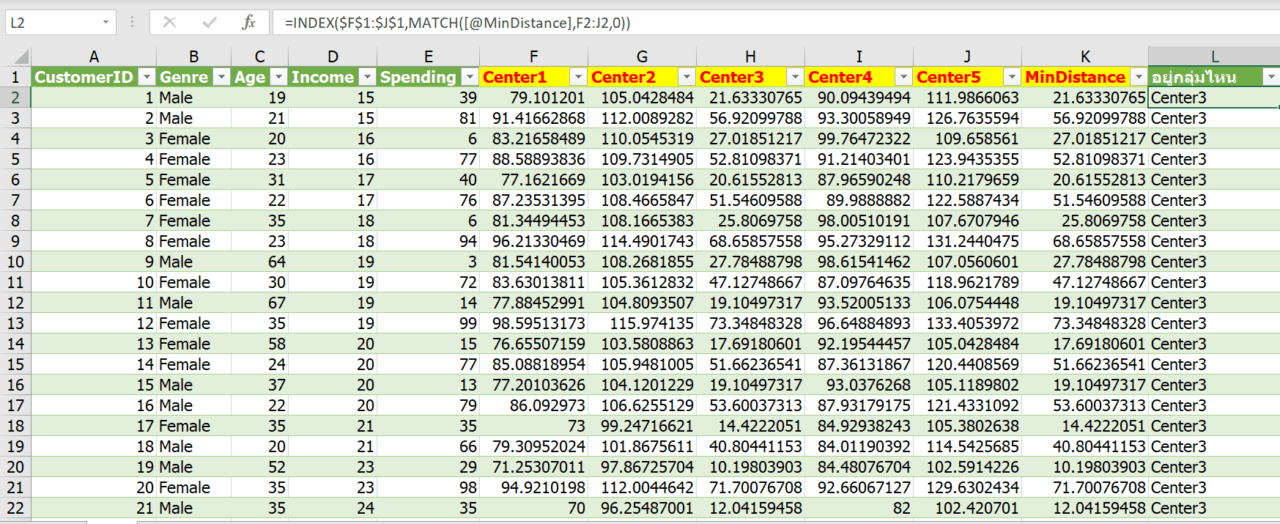
Task: Open the Name Box dropdown arrow
Action: point(106,22)
